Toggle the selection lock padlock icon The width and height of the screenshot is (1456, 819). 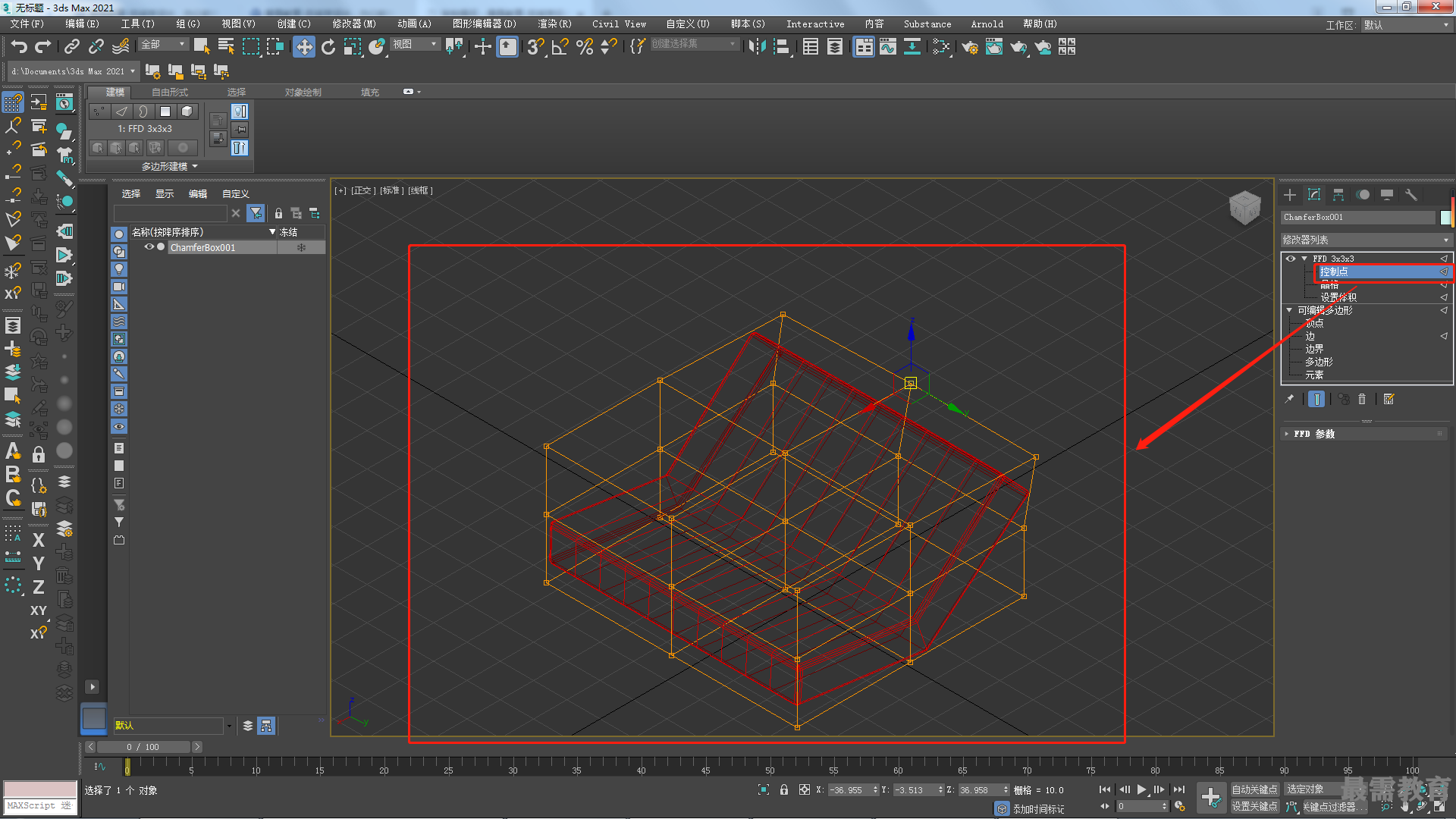784,789
